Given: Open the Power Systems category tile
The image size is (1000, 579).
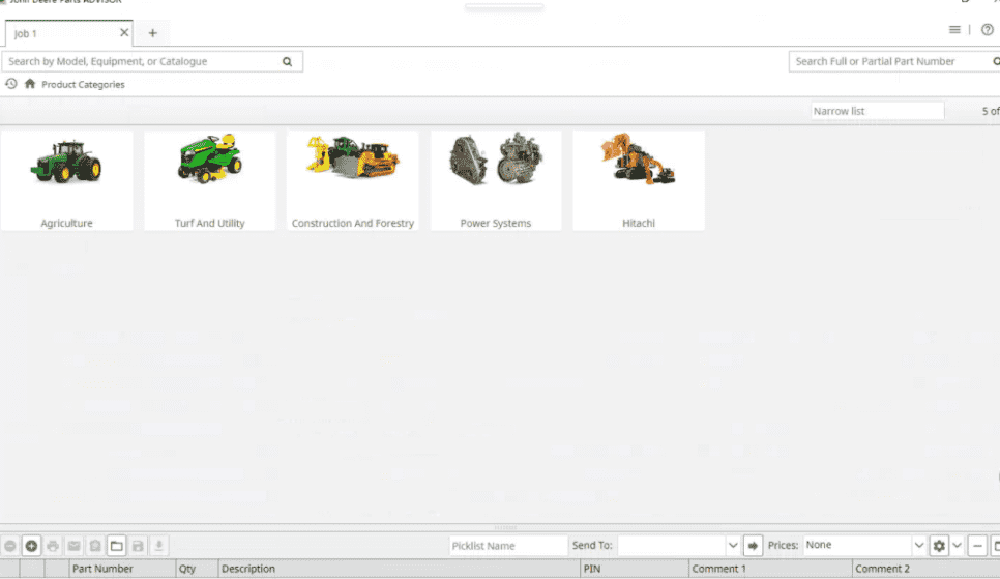Looking at the screenshot, I should (x=496, y=180).
